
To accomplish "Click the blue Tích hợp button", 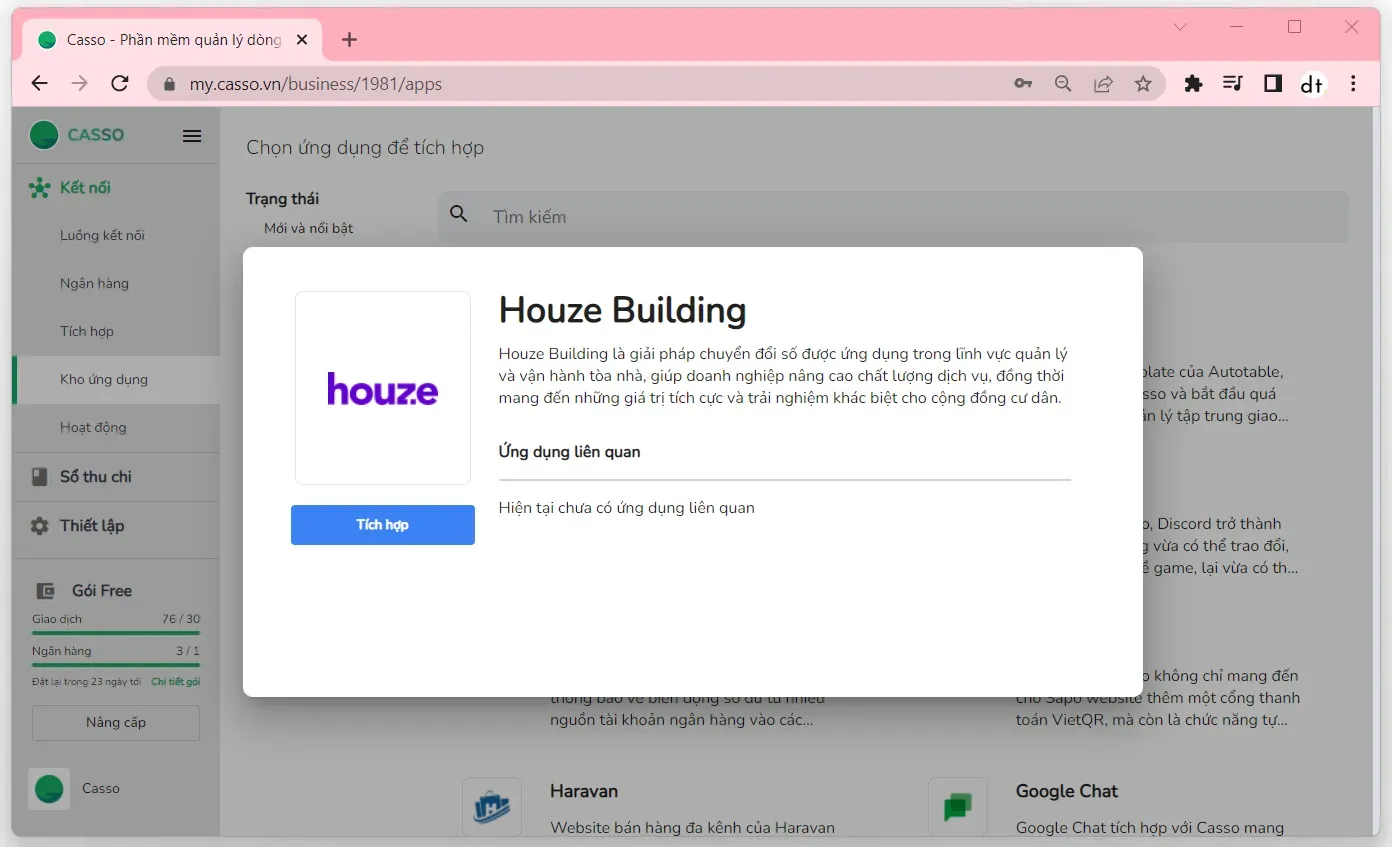I will pyautogui.click(x=382, y=525).
